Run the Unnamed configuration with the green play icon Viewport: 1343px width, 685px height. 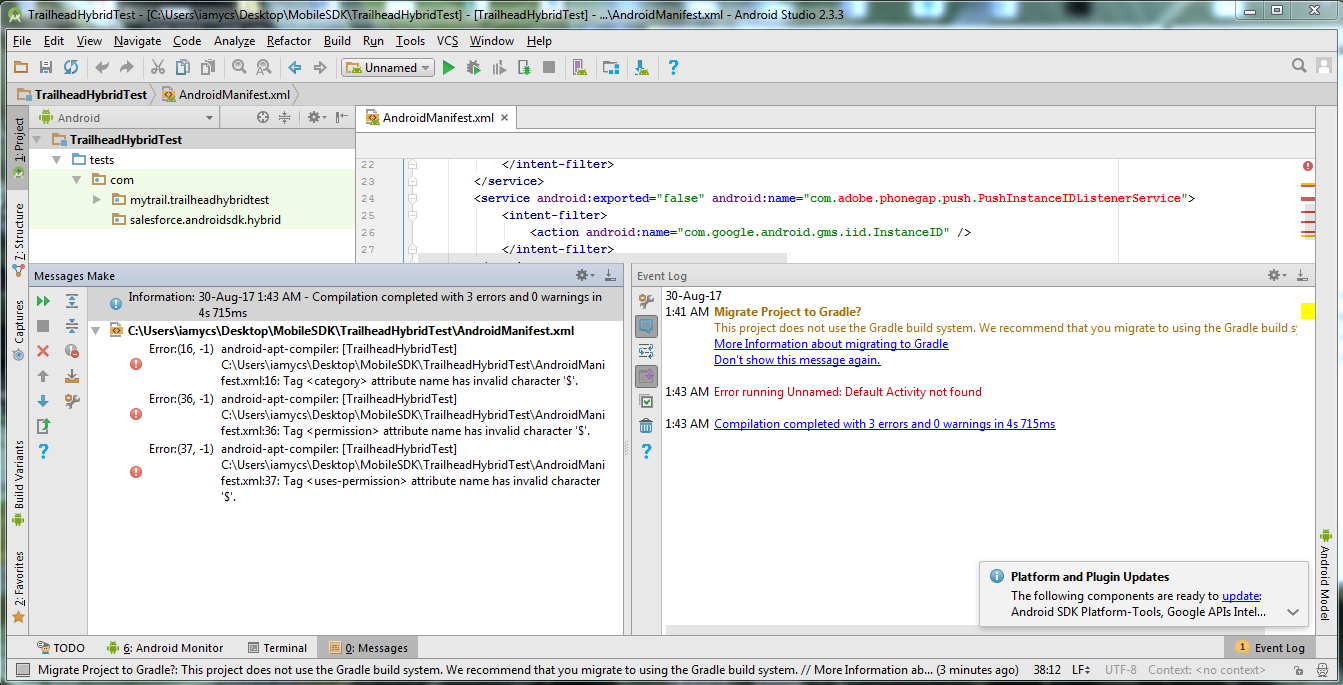pyautogui.click(x=448, y=68)
